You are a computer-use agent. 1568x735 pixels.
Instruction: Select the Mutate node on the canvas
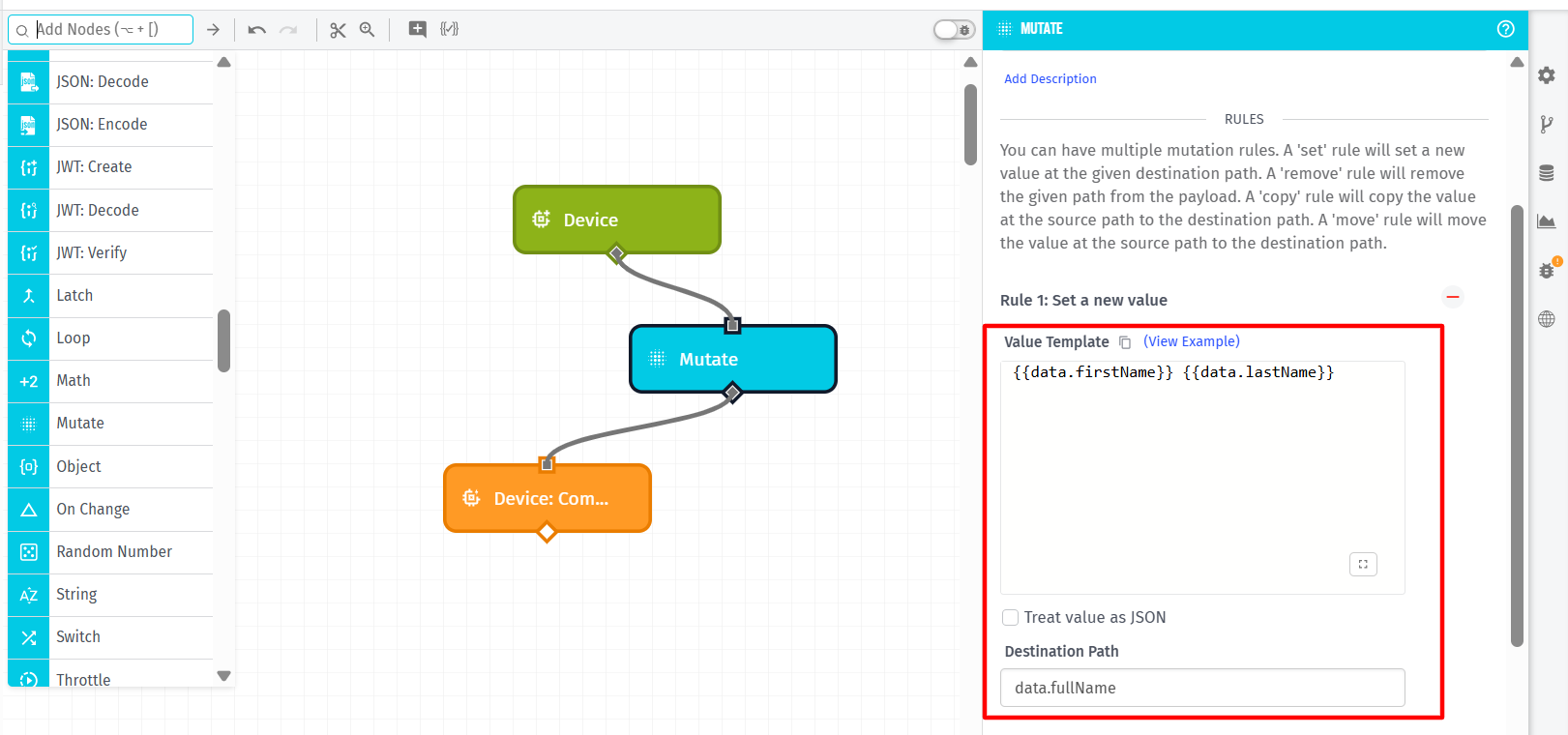[733, 359]
